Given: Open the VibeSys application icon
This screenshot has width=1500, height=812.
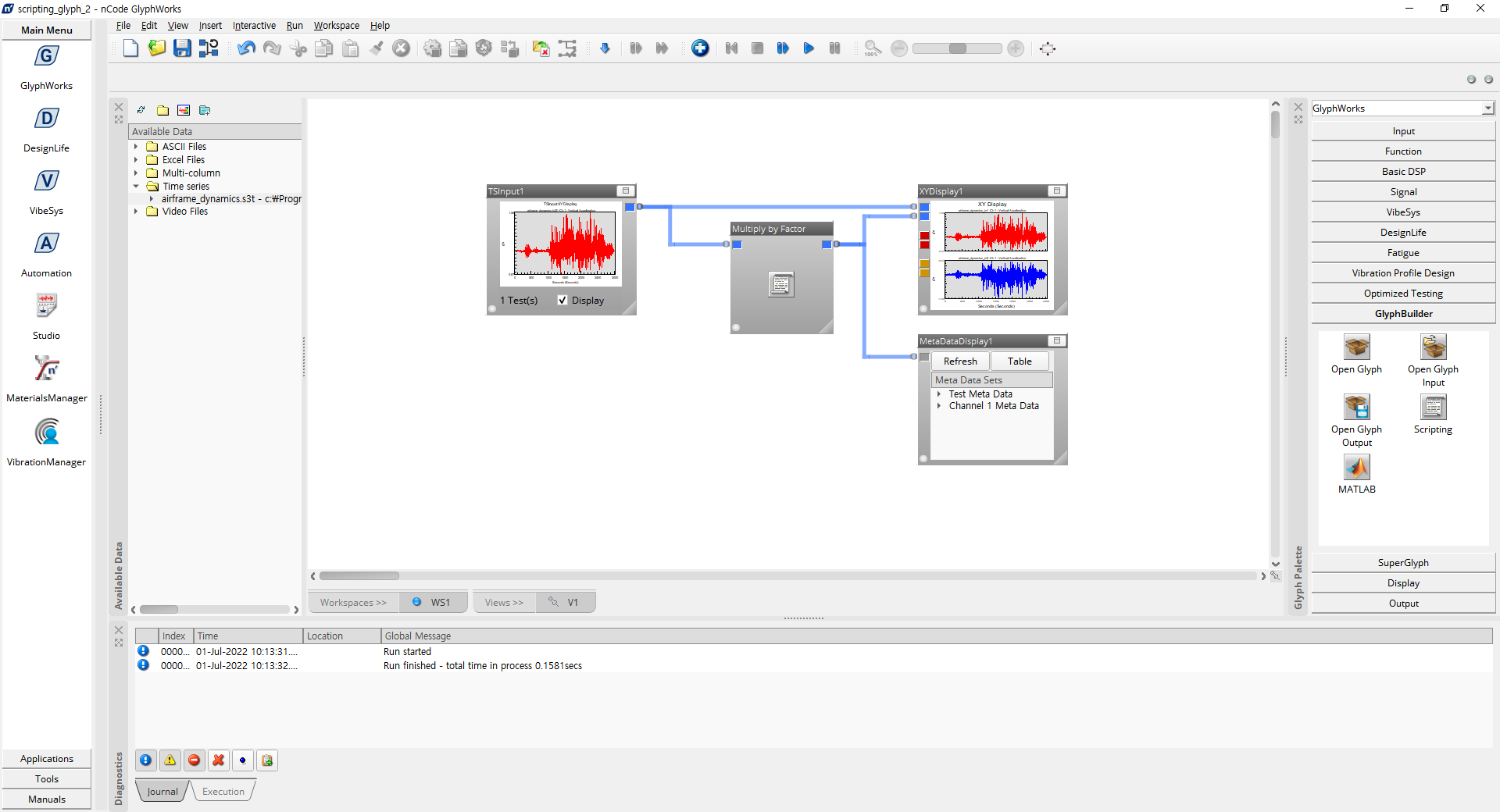Looking at the screenshot, I should [46, 181].
